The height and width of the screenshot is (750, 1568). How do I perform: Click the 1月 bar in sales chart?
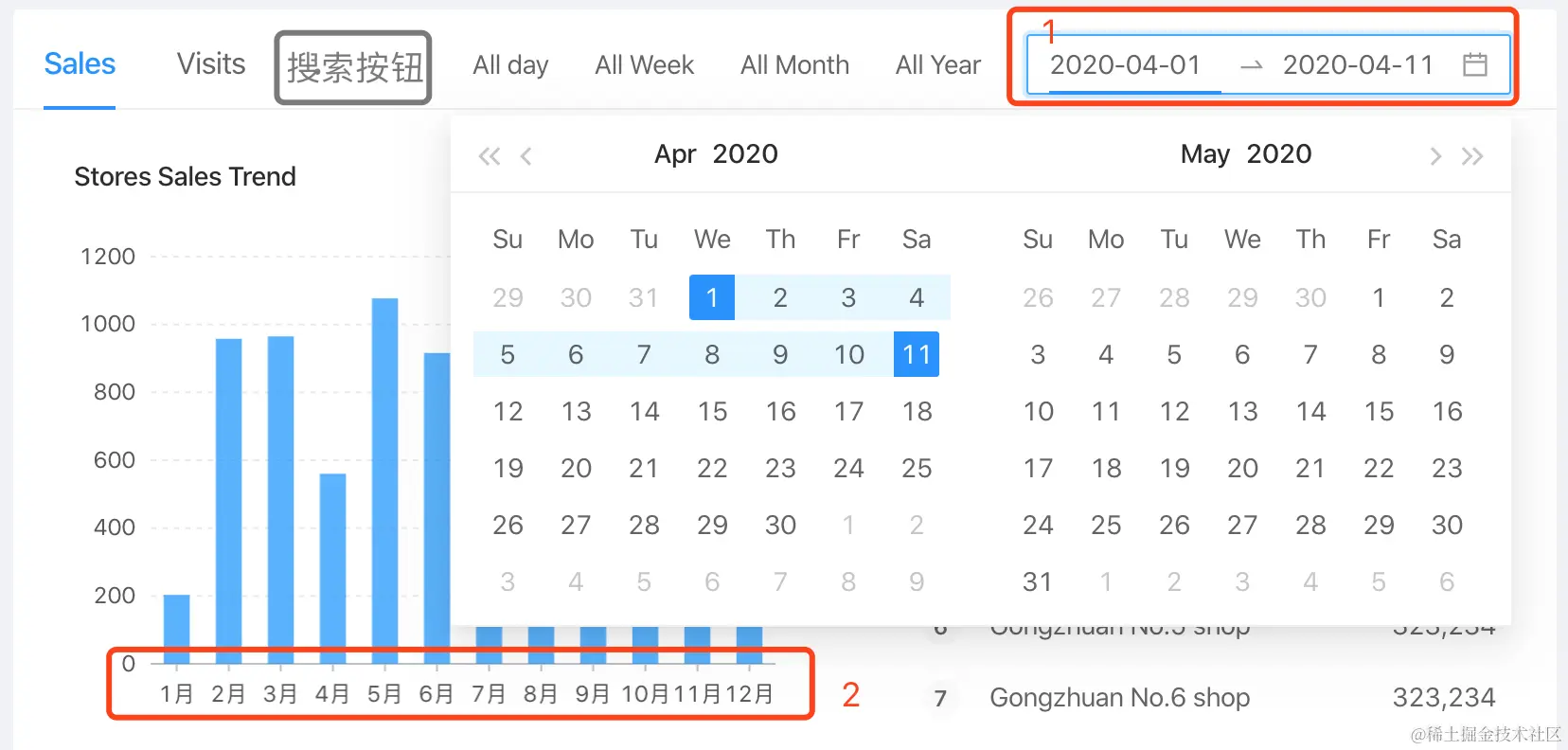176,629
